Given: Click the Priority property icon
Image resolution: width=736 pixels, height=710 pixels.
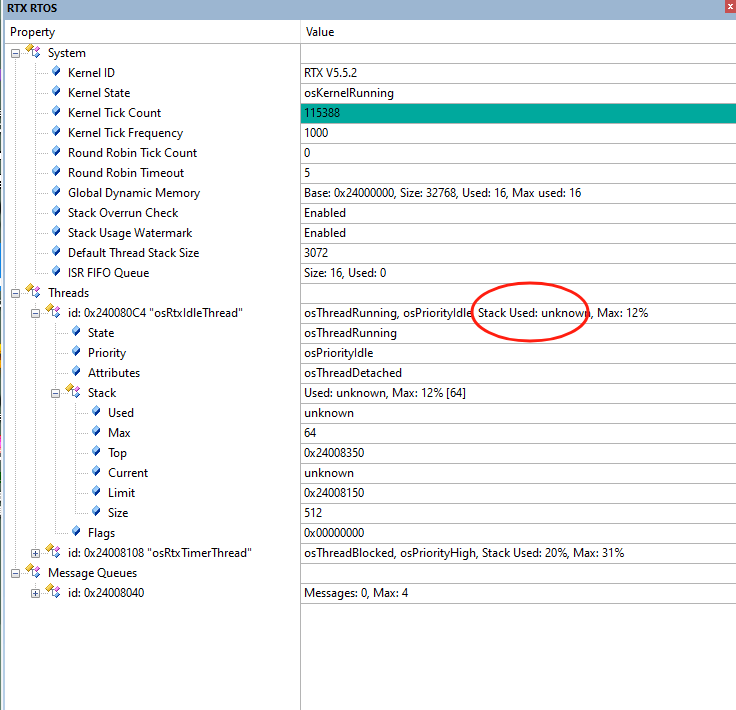Looking at the screenshot, I should (x=76, y=351).
